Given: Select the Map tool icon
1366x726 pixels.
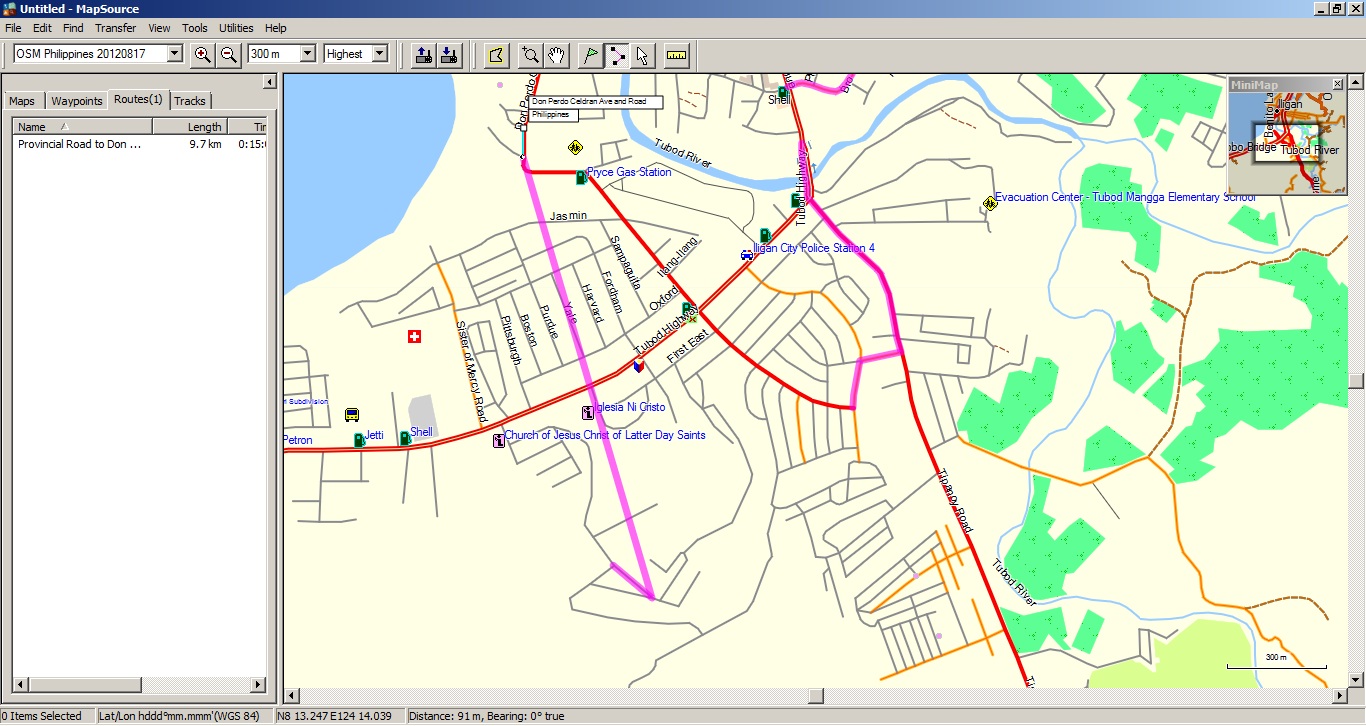Looking at the screenshot, I should [496, 55].
